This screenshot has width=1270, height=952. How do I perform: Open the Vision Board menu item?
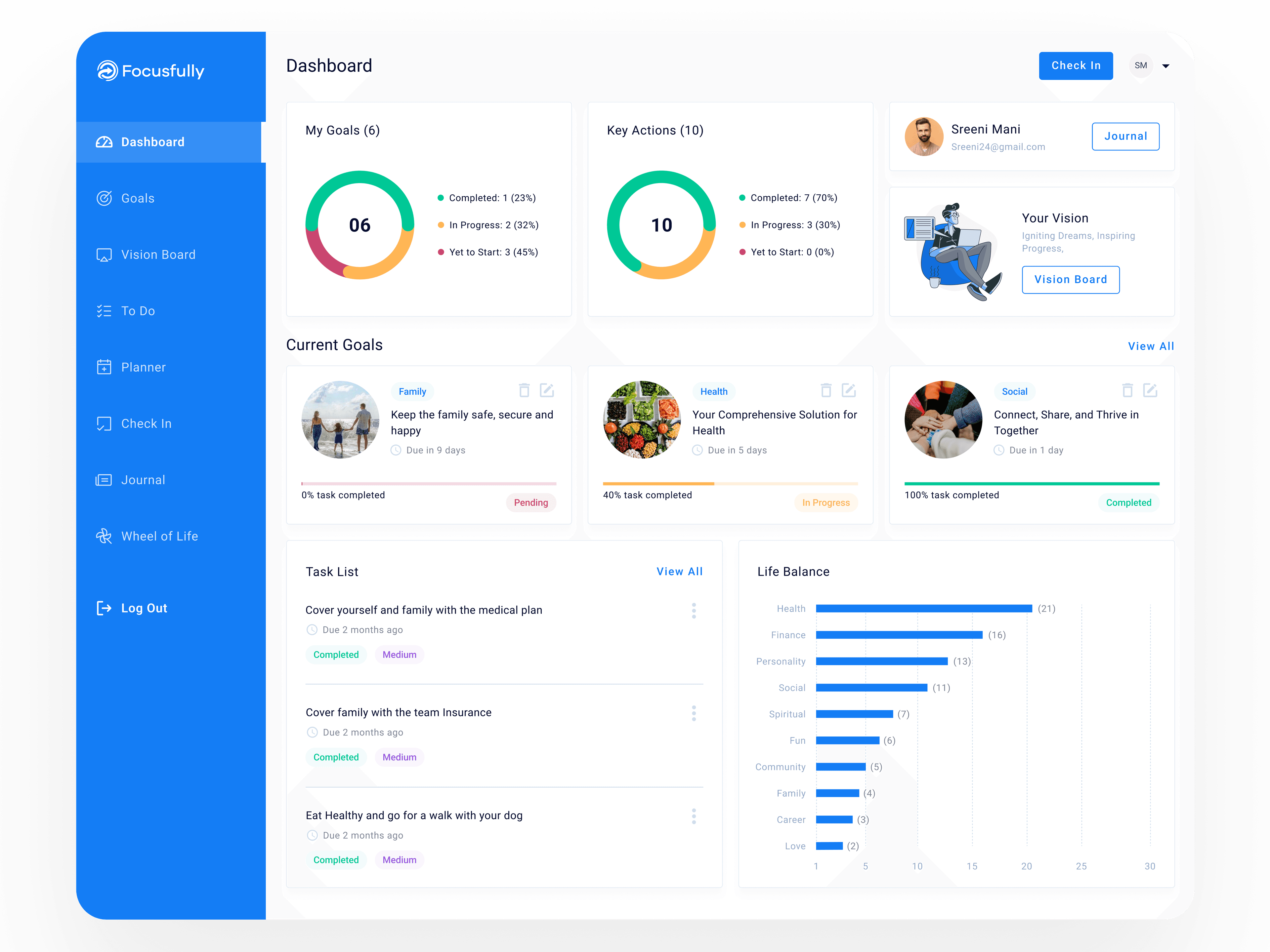point(158,255)
